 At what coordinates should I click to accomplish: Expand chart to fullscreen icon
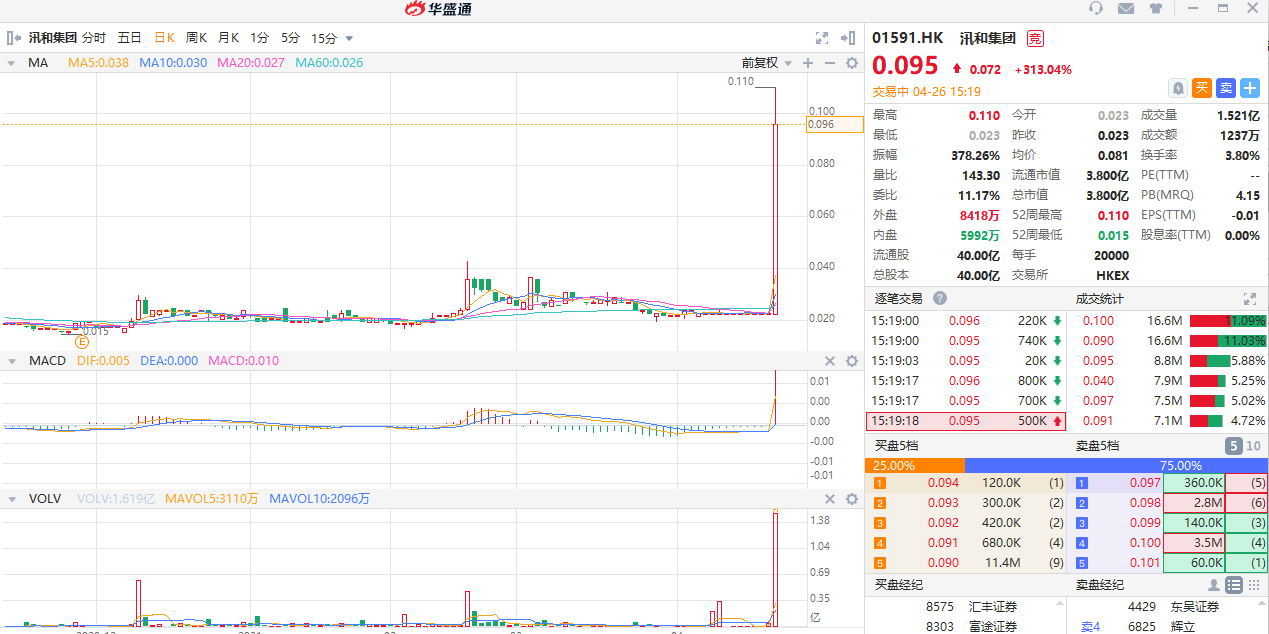(822, 38)
